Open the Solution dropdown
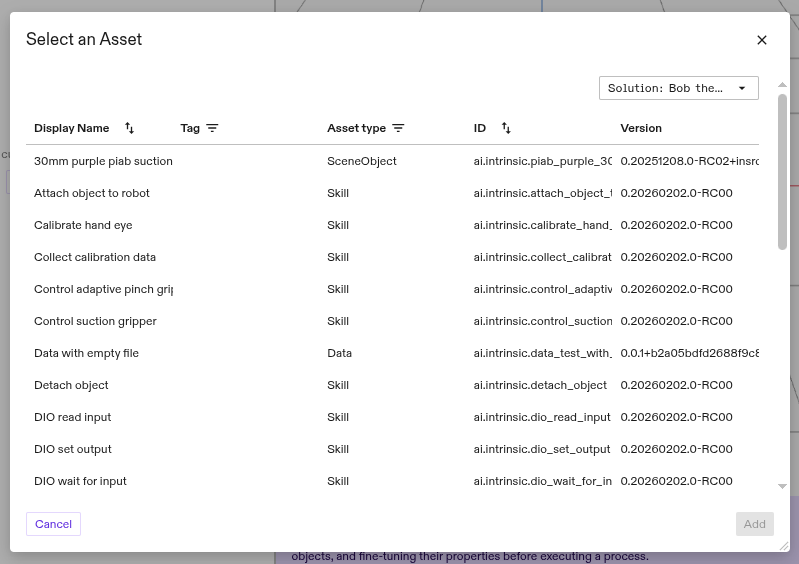 pyautogui.click(x=678, y=88)
